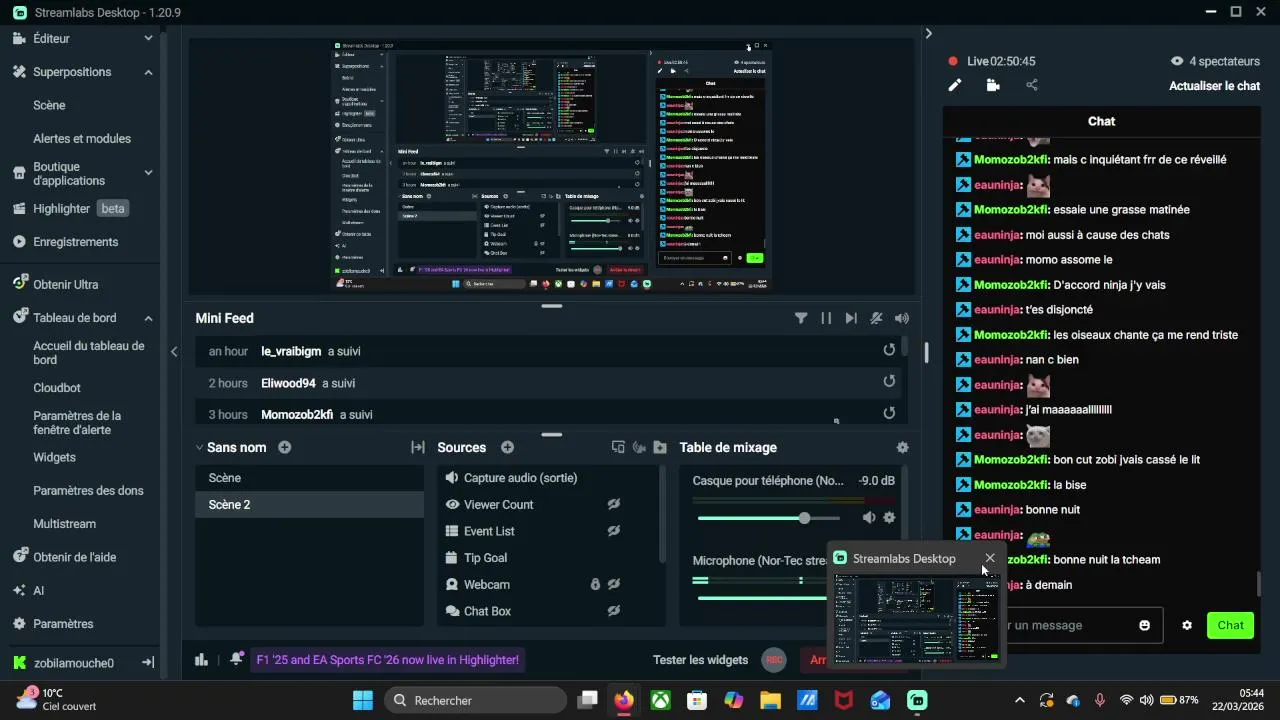
Task: Open Cloudbot in the dashboard menu
Action: (57, 388)
